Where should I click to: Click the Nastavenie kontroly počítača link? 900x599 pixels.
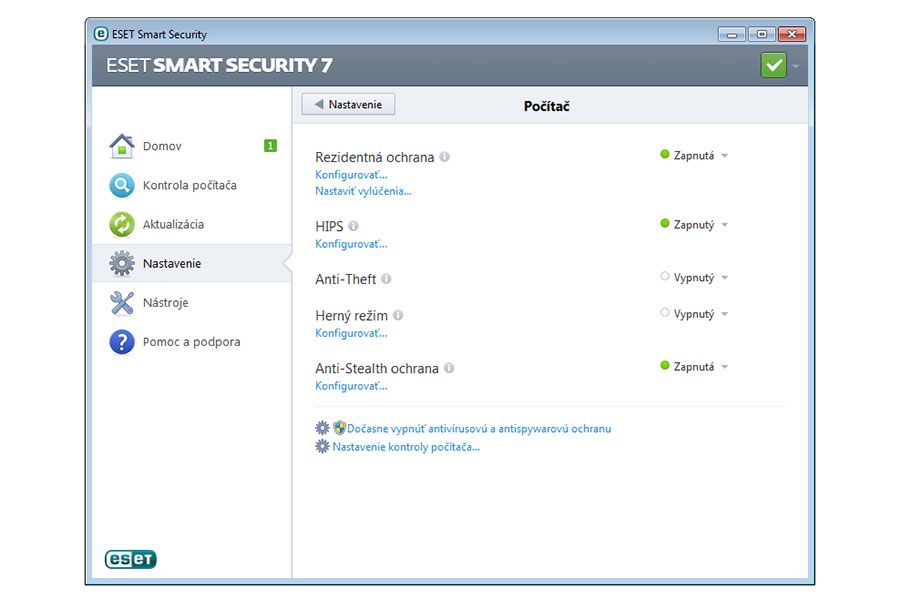tap(406, 447)
